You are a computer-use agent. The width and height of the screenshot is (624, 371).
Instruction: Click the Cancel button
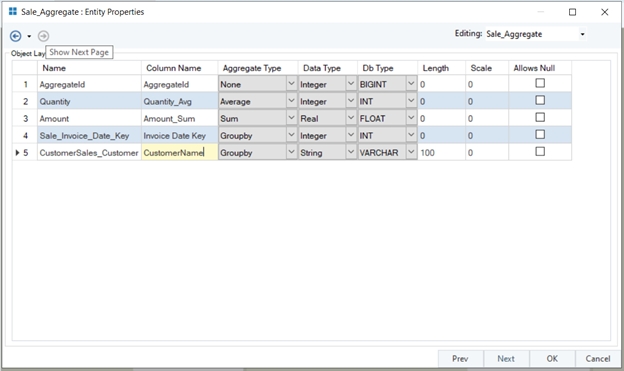coord(598,359)
